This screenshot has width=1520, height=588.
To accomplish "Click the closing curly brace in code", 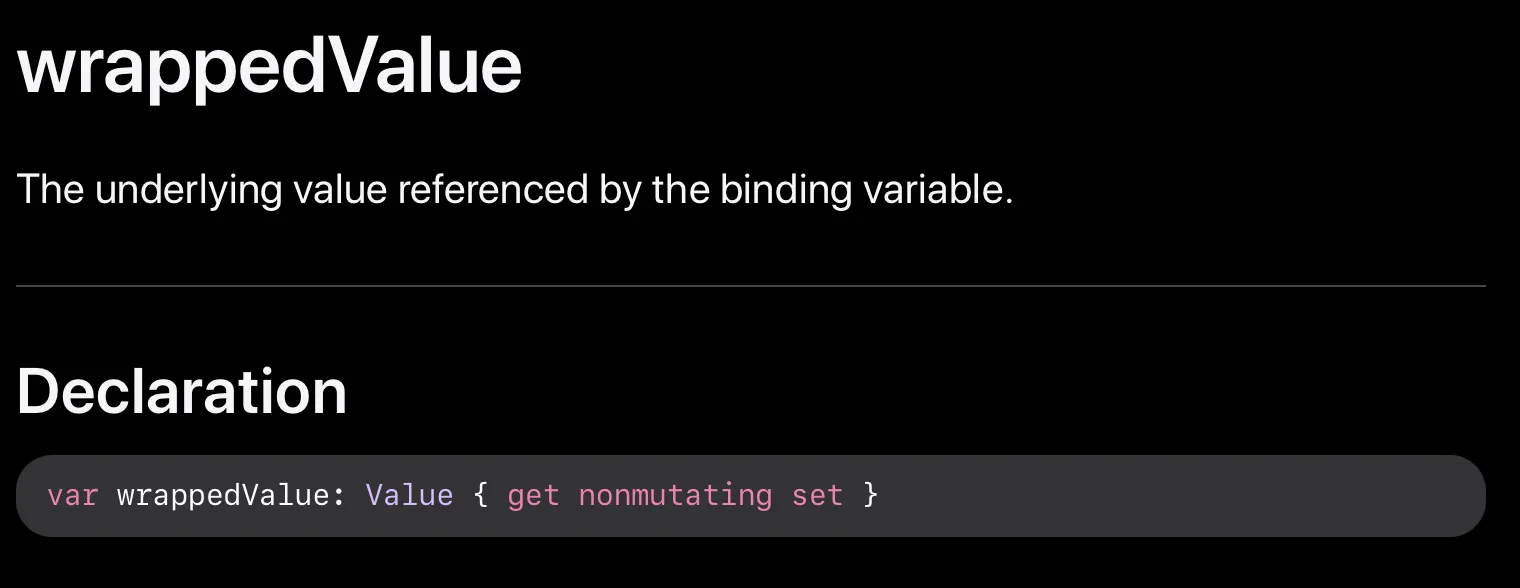I will [870, 495].
